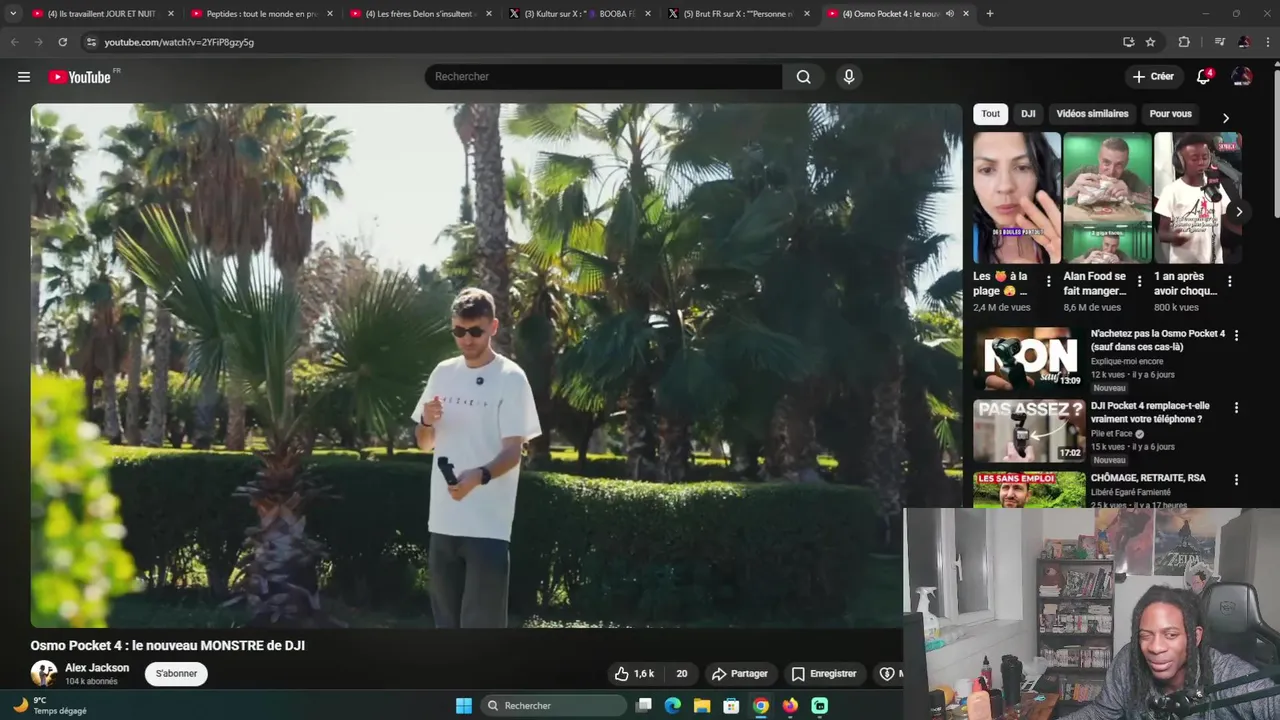Open options for the '1 an après' Short
Screen dimensions: 1280x720
coord(1229,282)
